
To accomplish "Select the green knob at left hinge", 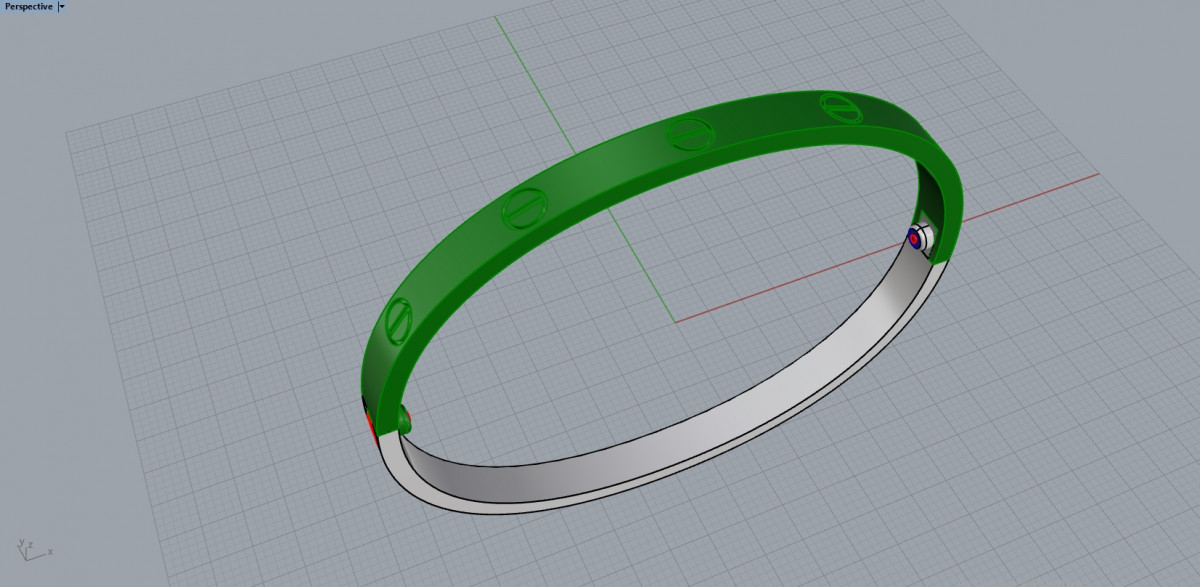I will coord(403,420).
